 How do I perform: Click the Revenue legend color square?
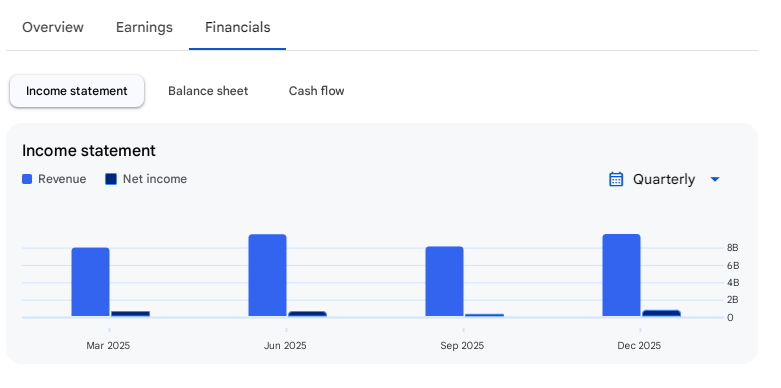coord(27,179)
